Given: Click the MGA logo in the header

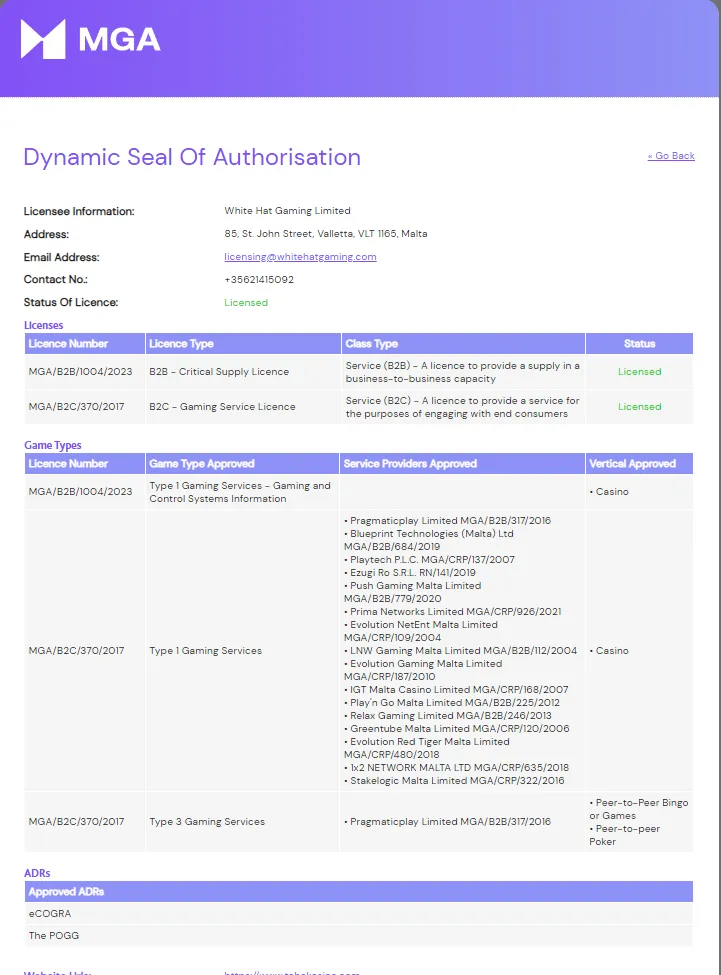Looking at the screenshot, I should tap(90, 39).
